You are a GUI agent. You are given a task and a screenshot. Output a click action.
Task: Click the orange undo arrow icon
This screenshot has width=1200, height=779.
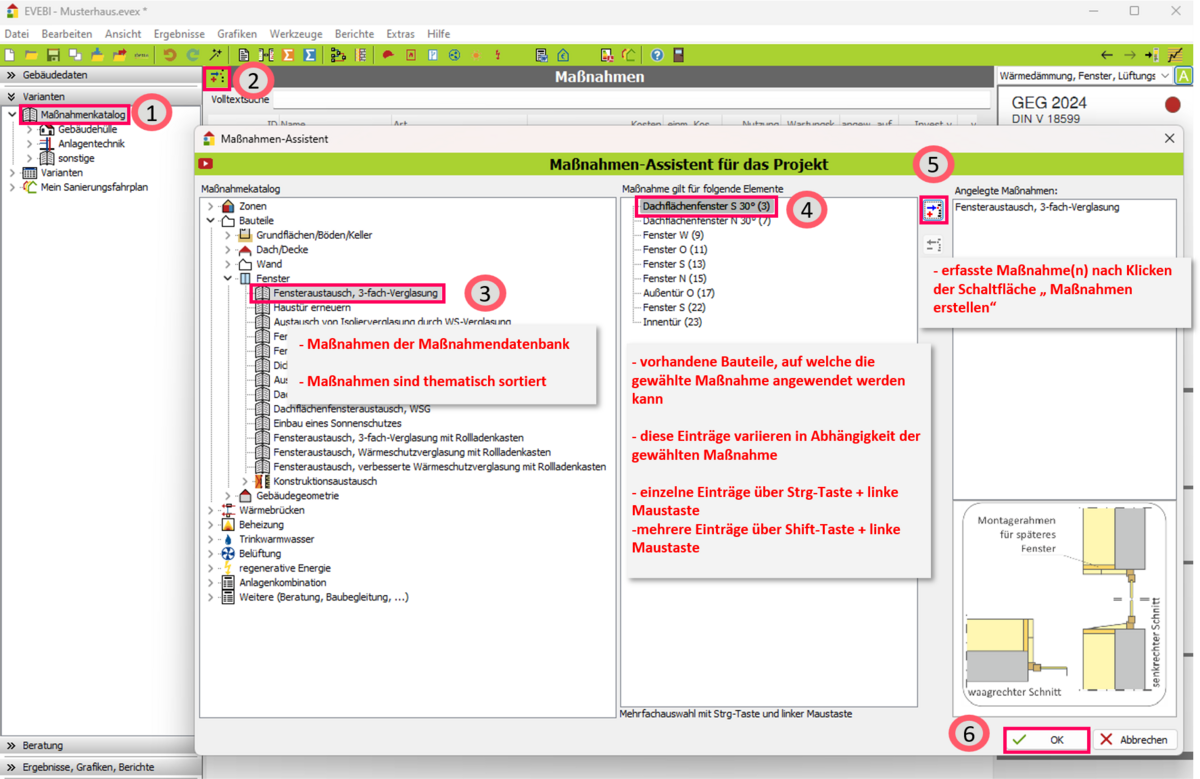(169, 55)
